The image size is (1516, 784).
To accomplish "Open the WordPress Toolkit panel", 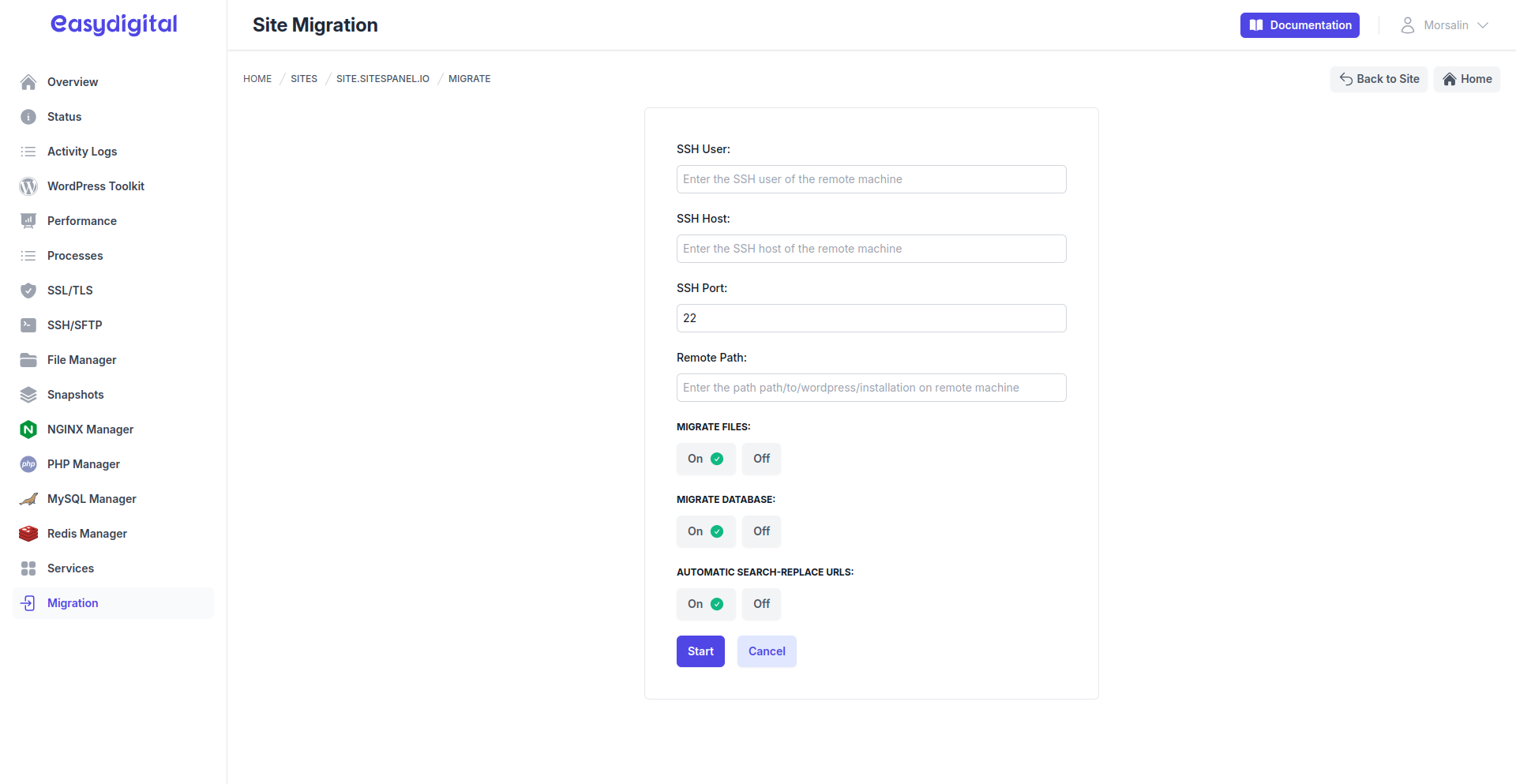I will [28, 186].
